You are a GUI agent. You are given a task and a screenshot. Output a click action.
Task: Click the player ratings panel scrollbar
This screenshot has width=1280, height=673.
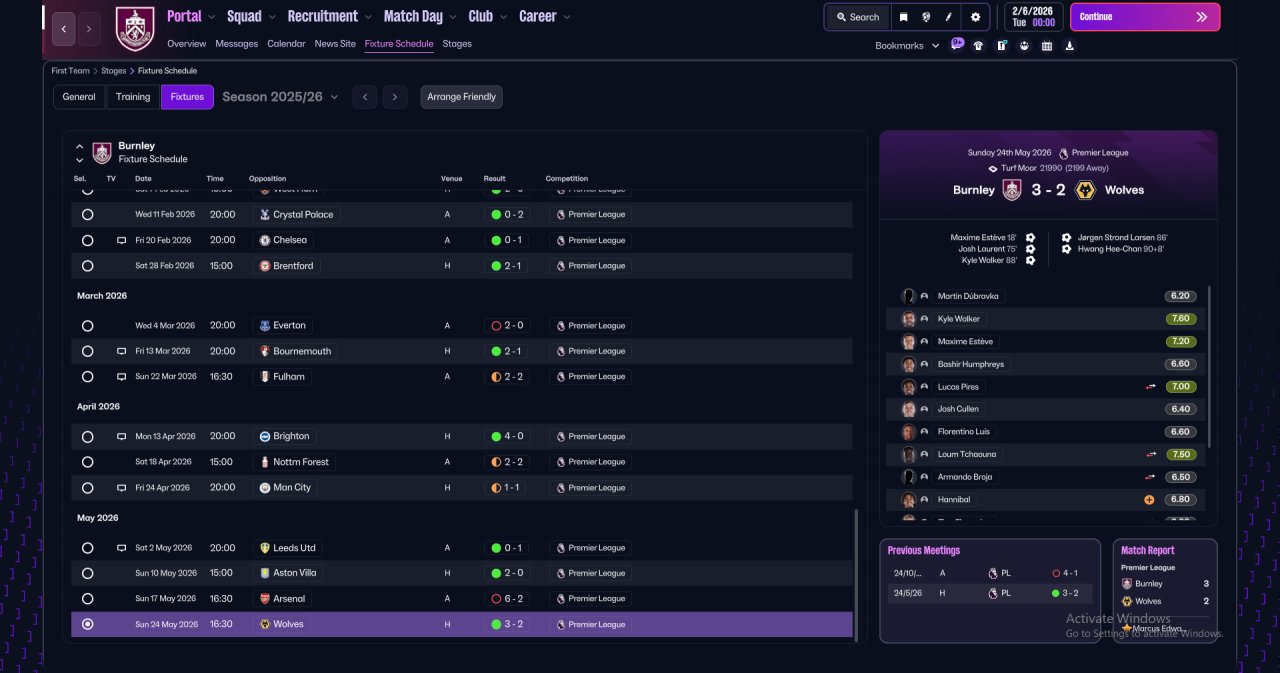point(1209,366)
